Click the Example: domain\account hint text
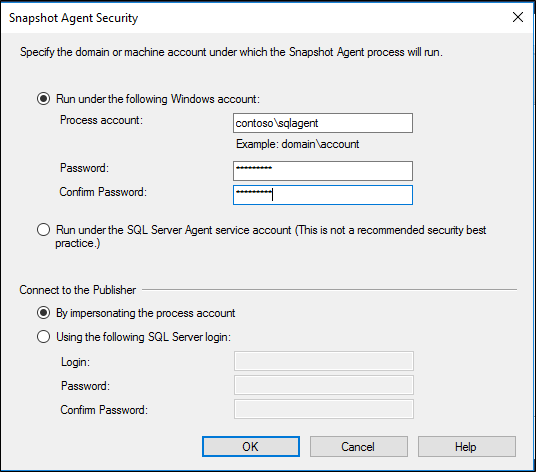This screenshot has height=472, width=536. pyautogui.click(x=297, y=144)
